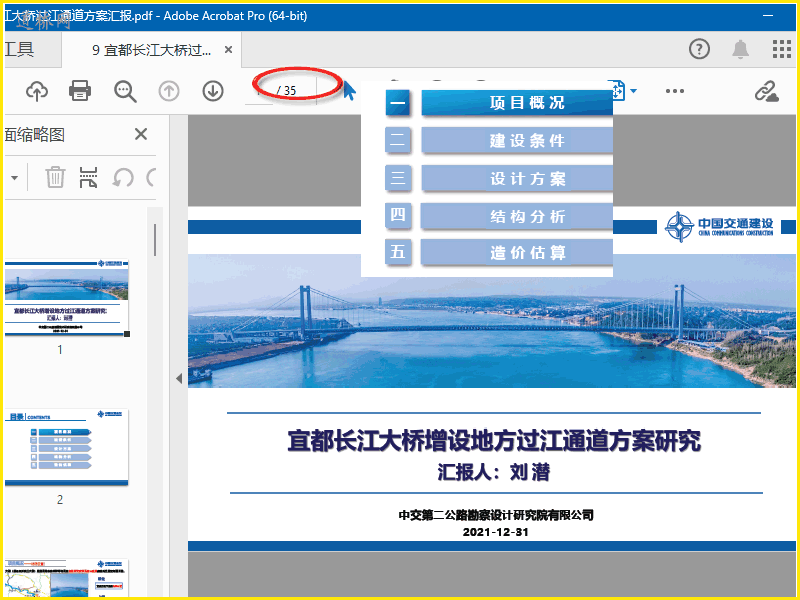Image resolution: width=800 pixels, height=600 pixels.
Task: Upload the file to Adobe cloud
Action: point(37,91)
